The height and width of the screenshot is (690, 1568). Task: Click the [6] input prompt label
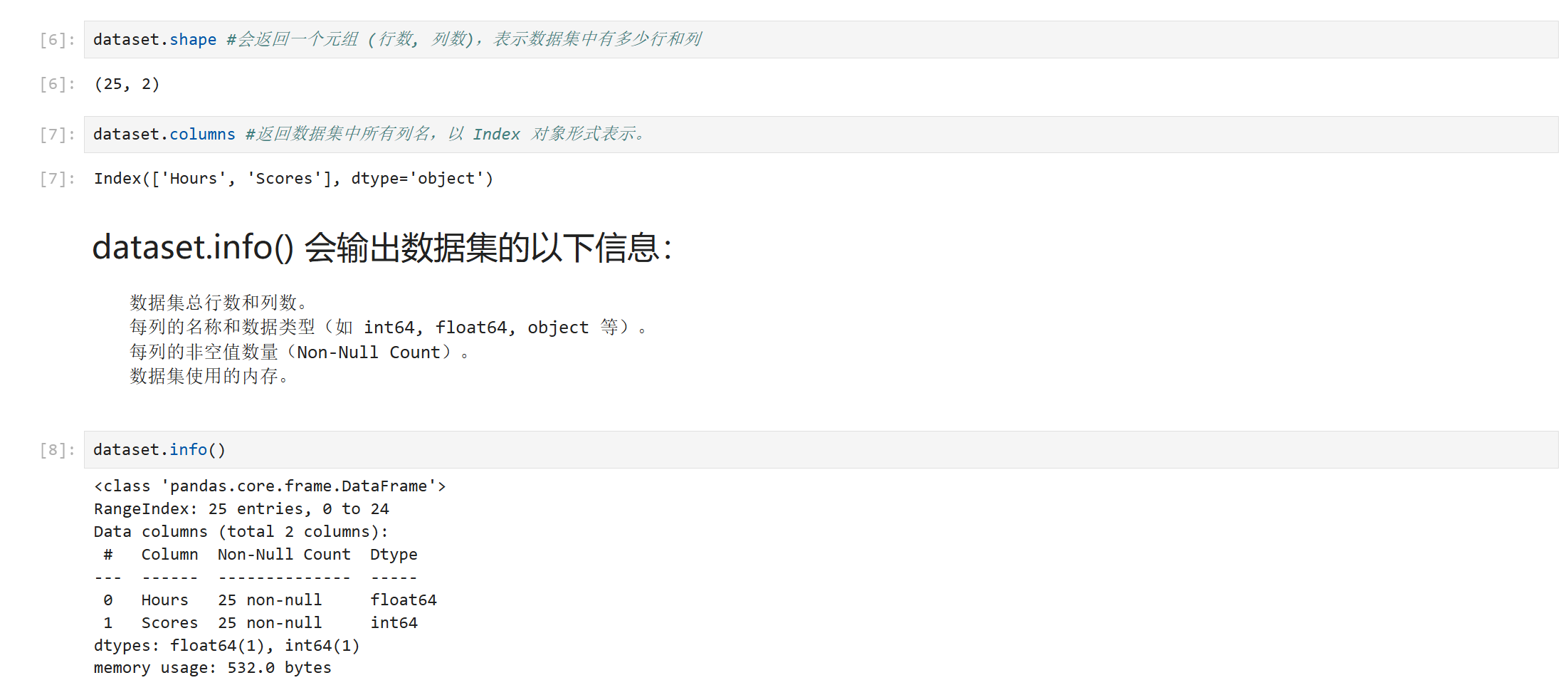click(57, 39)
